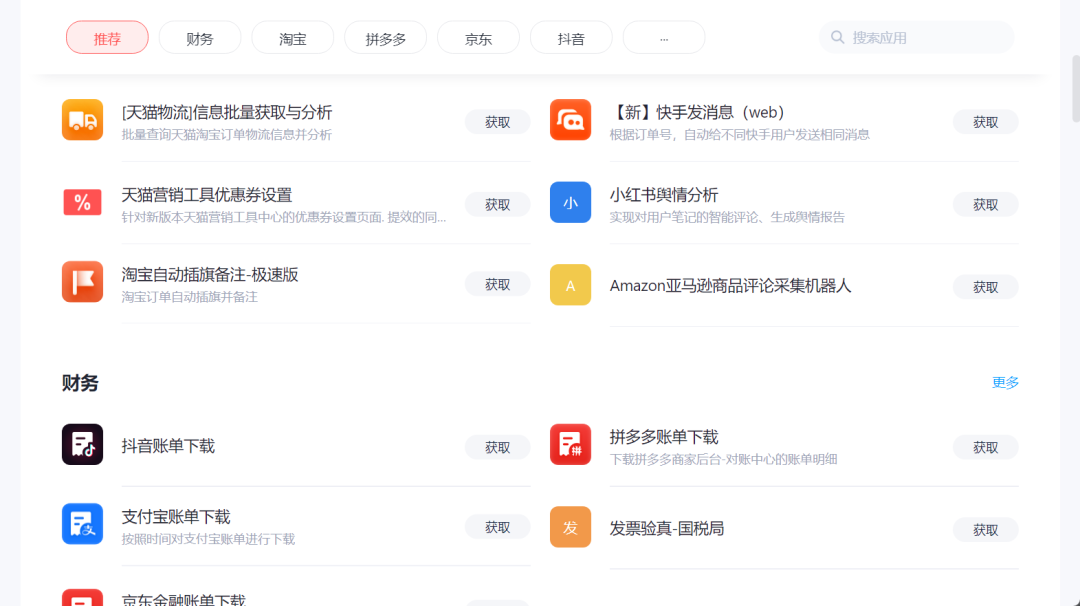The width and height of the screenshot is (1080, 606).
Task: Open the 京东金融账单下载 title
Action: (x=183, y=599)
